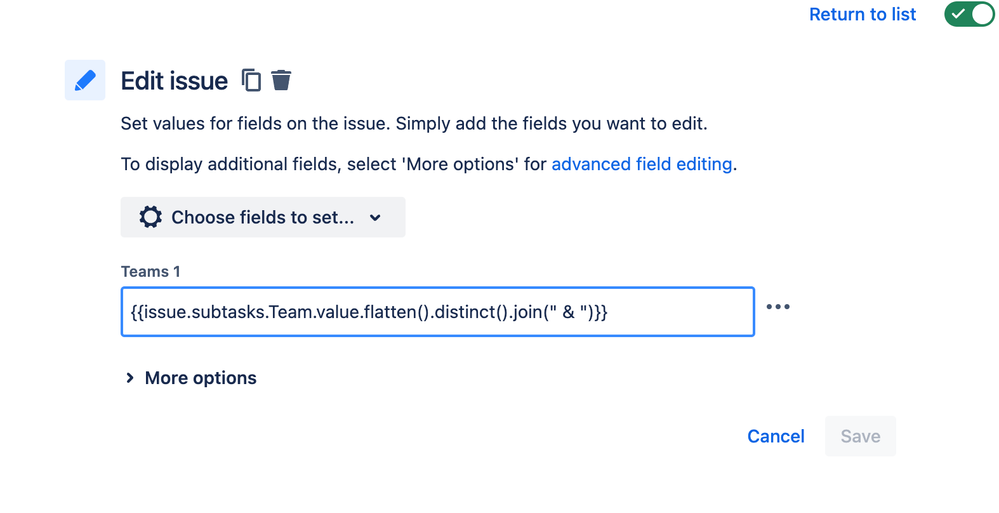The height and width of the screenshot is (513, 999).
Task: Click the More options label
Action: [x=201, y=378]
